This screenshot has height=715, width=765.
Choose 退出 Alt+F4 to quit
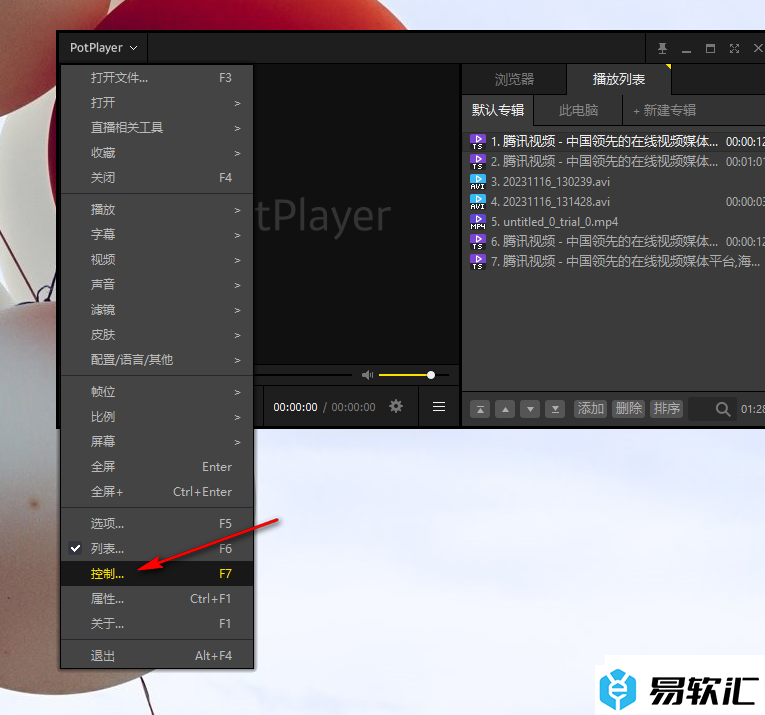point(157,655)
